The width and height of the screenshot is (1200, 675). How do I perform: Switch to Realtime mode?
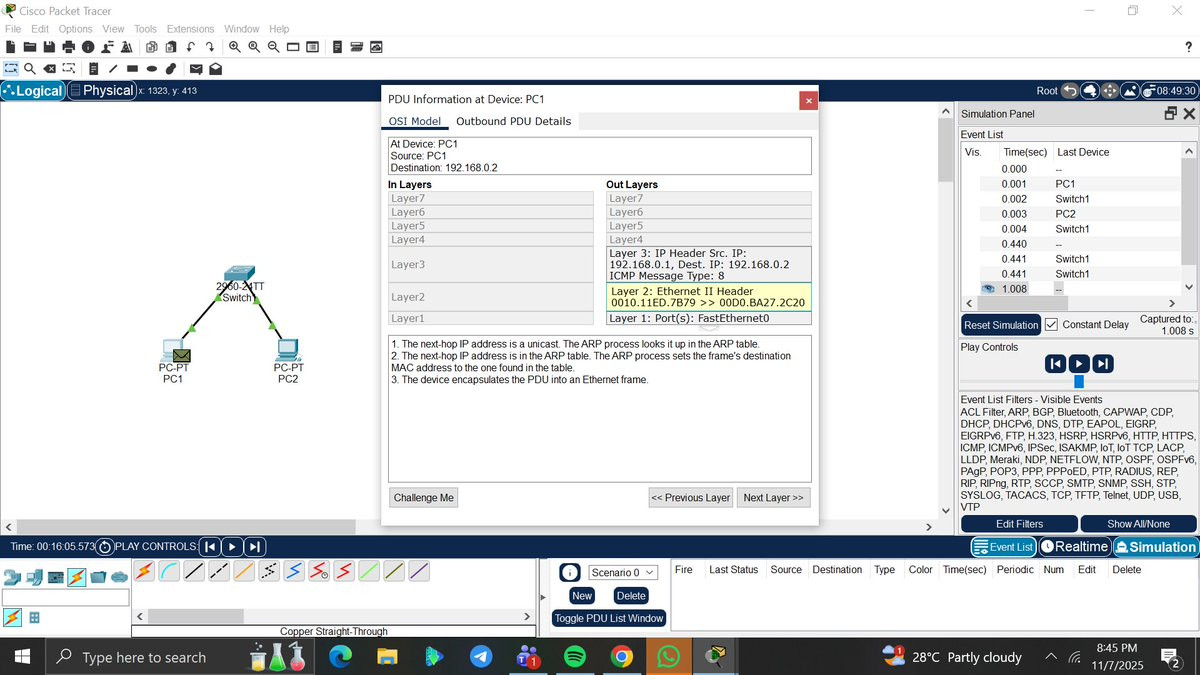pyautogui.click(x=1074, y=547)
